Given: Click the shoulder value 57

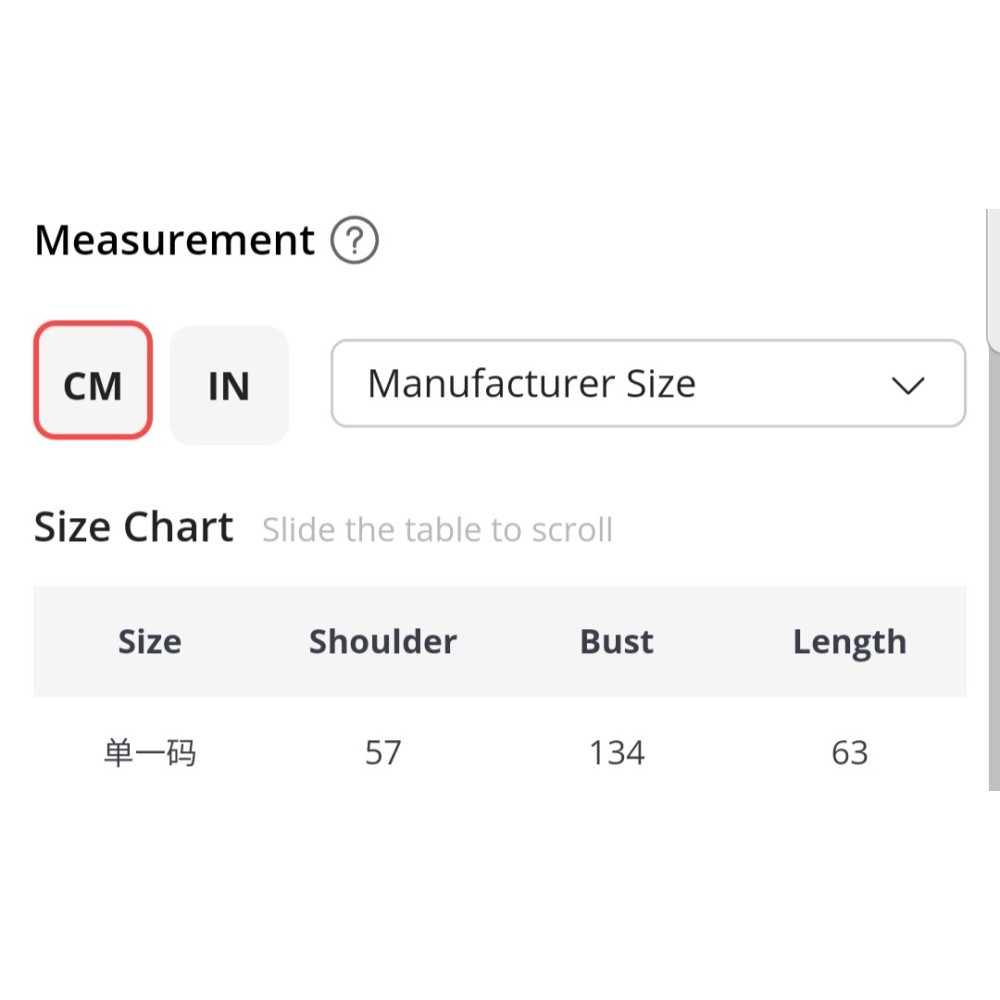Looking at the screenshot, I should (x=383, y=752).
